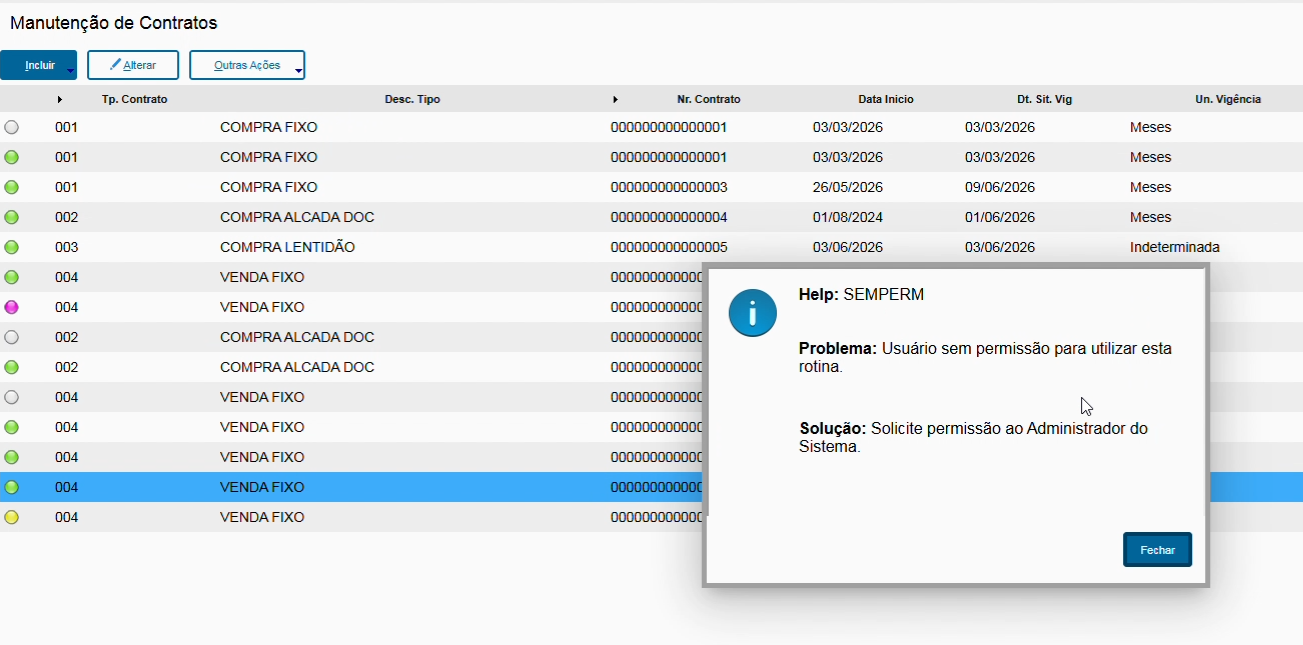
Task: Sort by Data Inicio column header
Action: click(x=886, y=99)
